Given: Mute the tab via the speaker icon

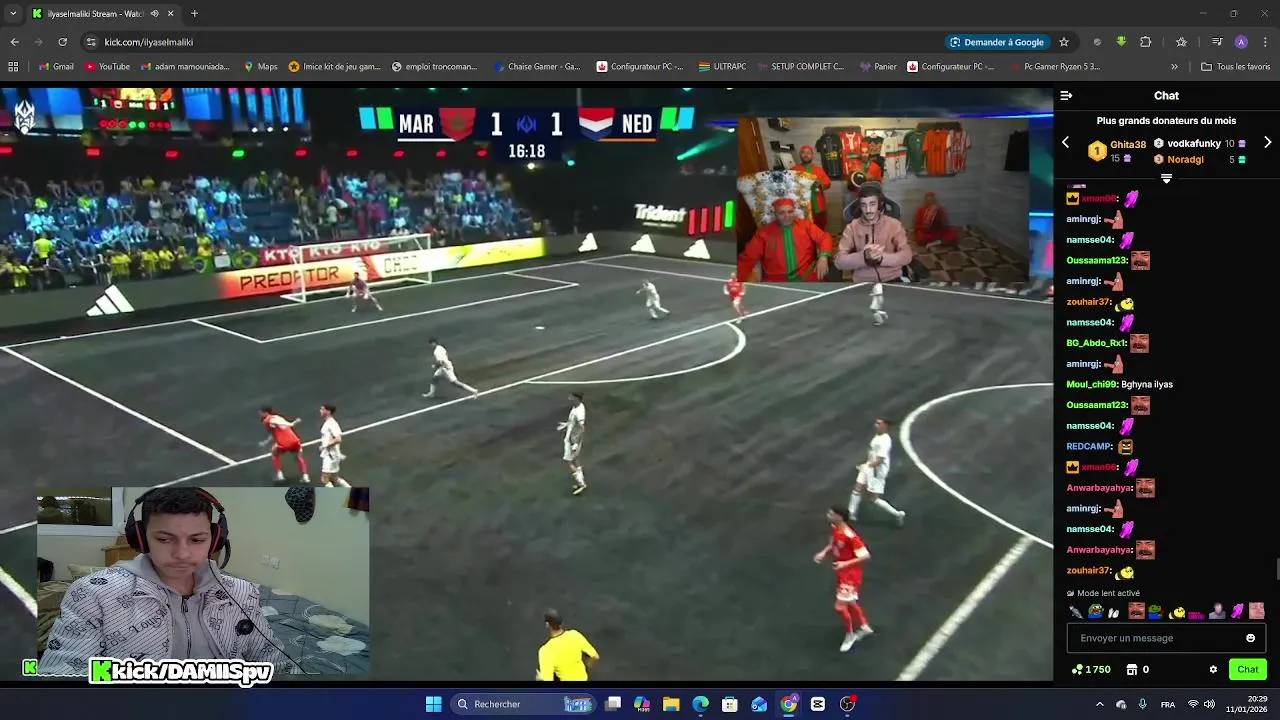Looking at the screenshot, I should (x=154, y=14).
